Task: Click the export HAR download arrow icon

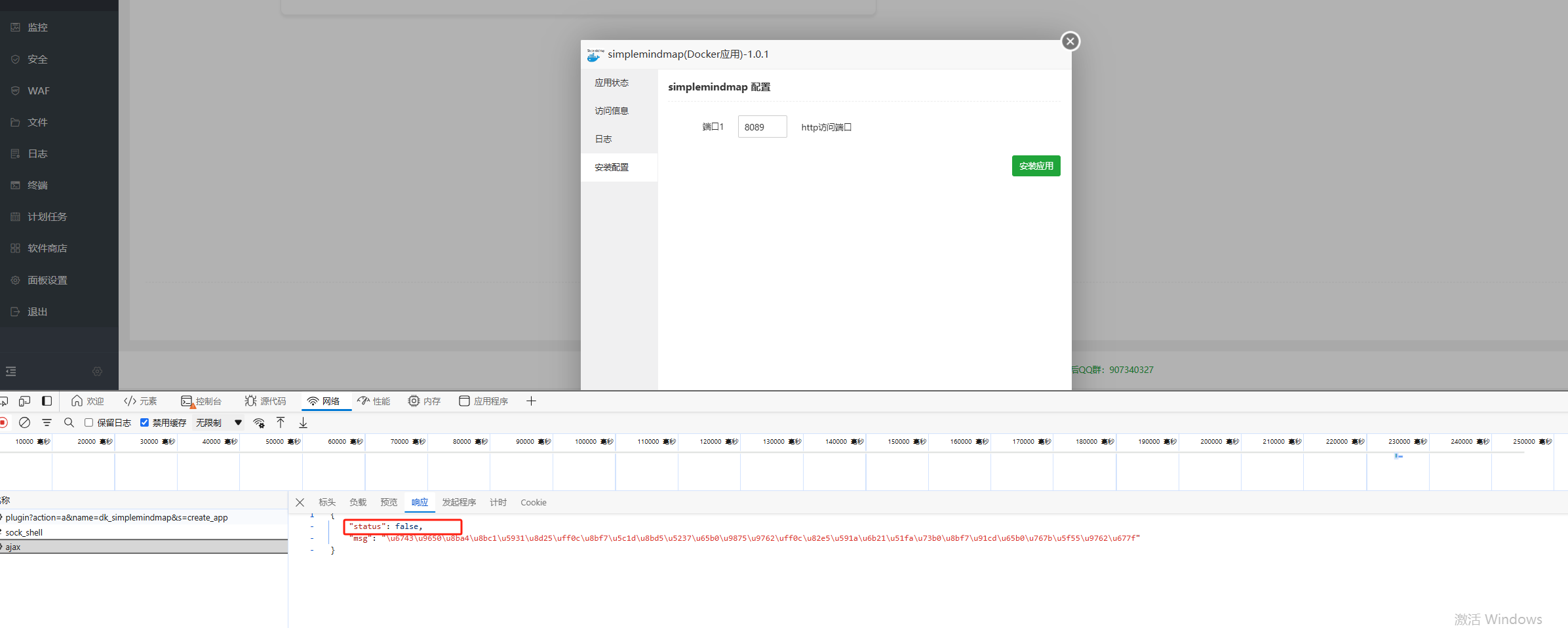Action: pos(303,423)
